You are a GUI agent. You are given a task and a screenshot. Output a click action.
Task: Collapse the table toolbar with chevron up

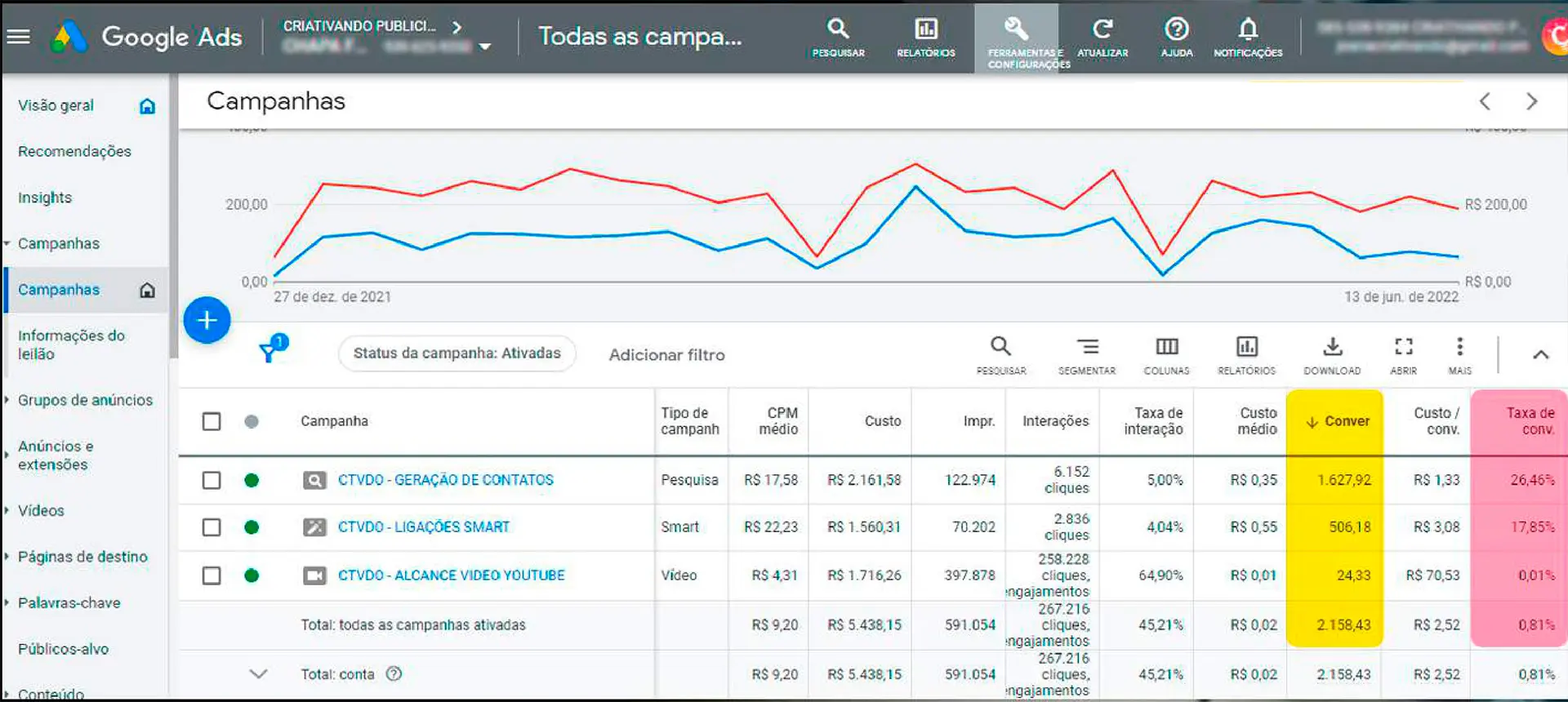coord(1540,354)
